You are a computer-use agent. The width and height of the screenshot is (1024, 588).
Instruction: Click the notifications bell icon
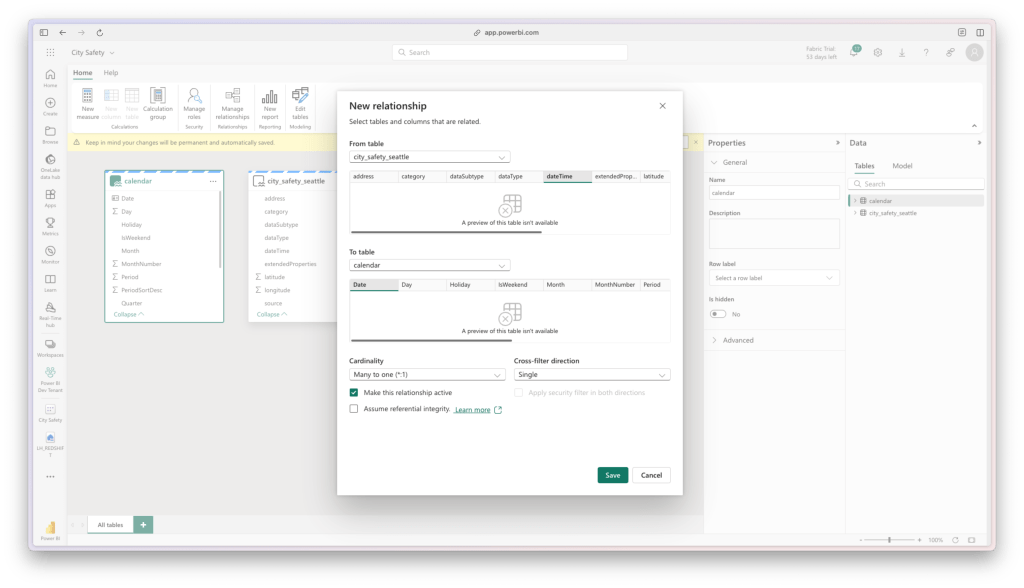(854, 53)
